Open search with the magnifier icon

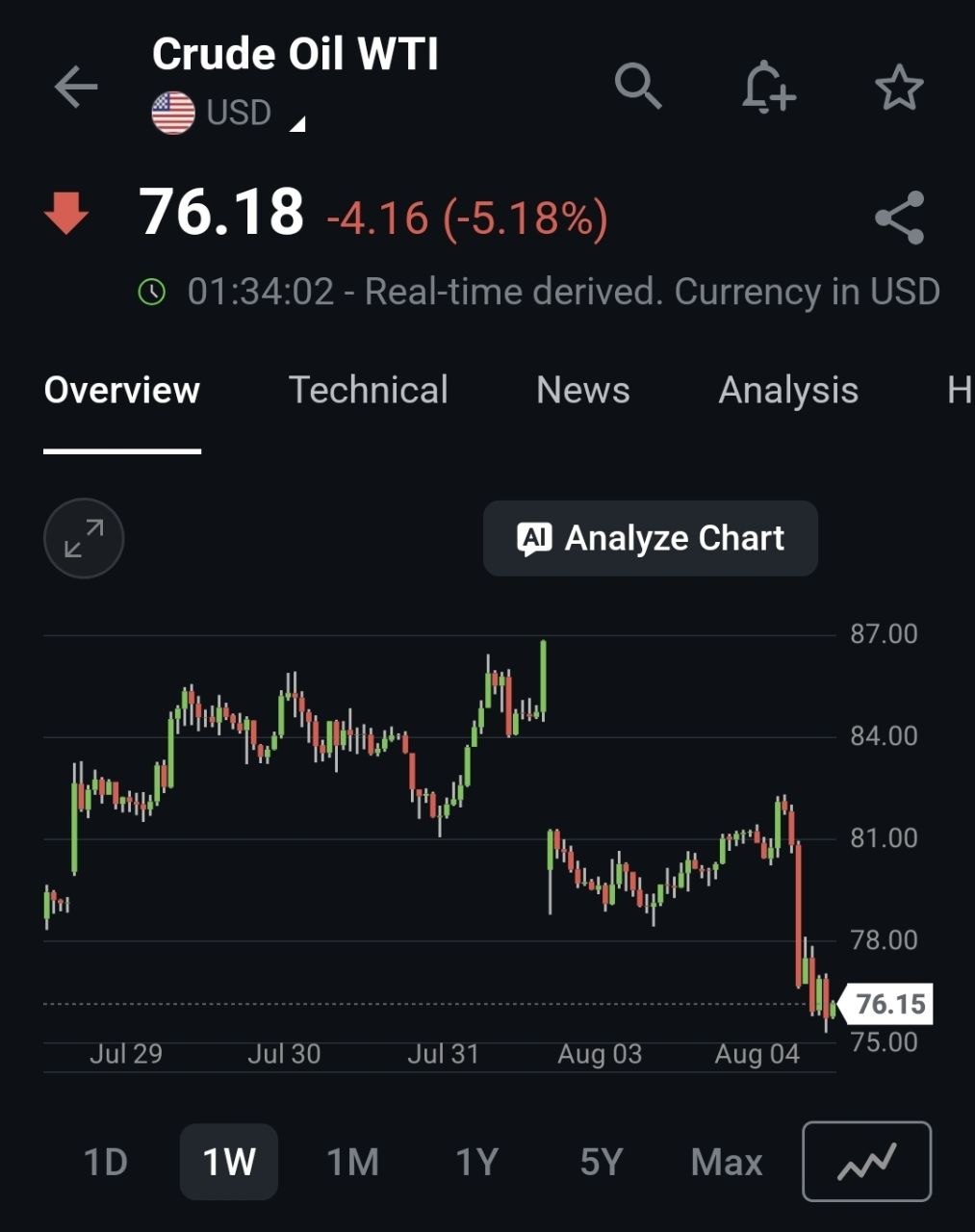638,87
